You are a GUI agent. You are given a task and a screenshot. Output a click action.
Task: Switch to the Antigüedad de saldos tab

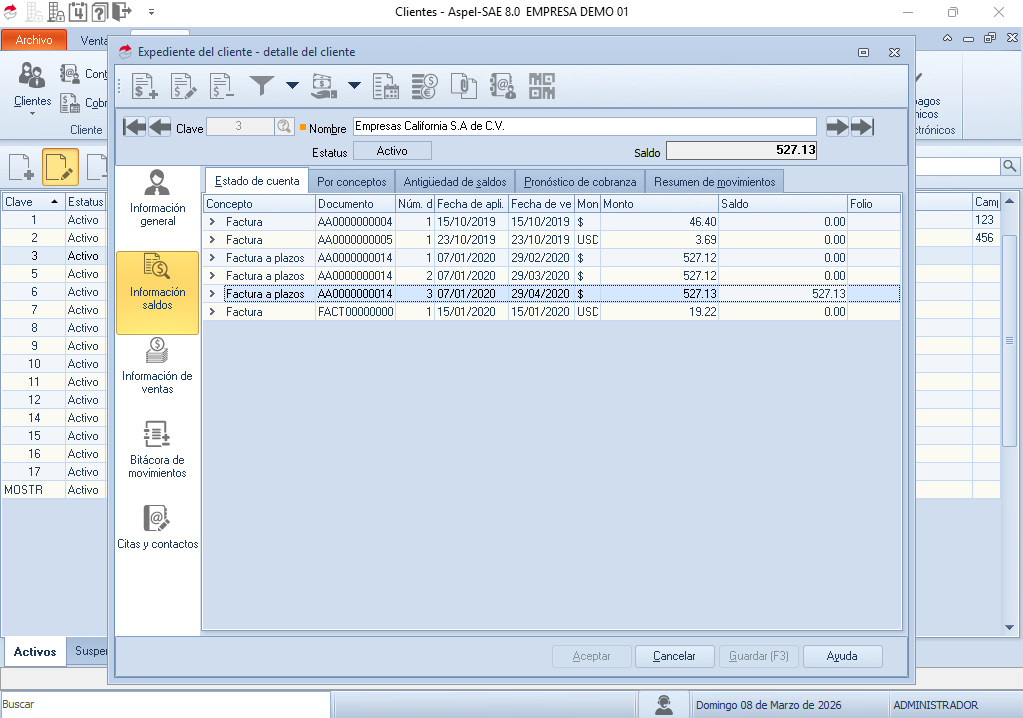click(454, 182)
